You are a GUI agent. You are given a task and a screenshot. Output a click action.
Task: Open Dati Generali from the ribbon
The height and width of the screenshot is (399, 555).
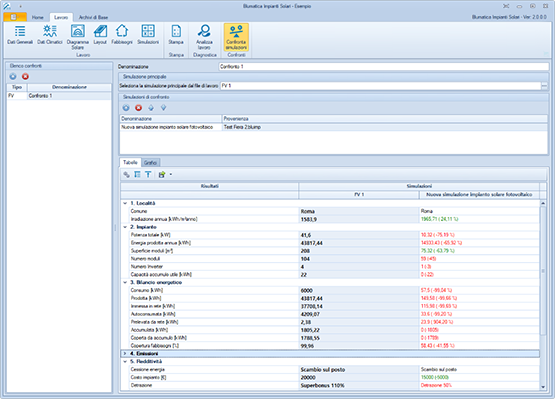coord(20,35)
